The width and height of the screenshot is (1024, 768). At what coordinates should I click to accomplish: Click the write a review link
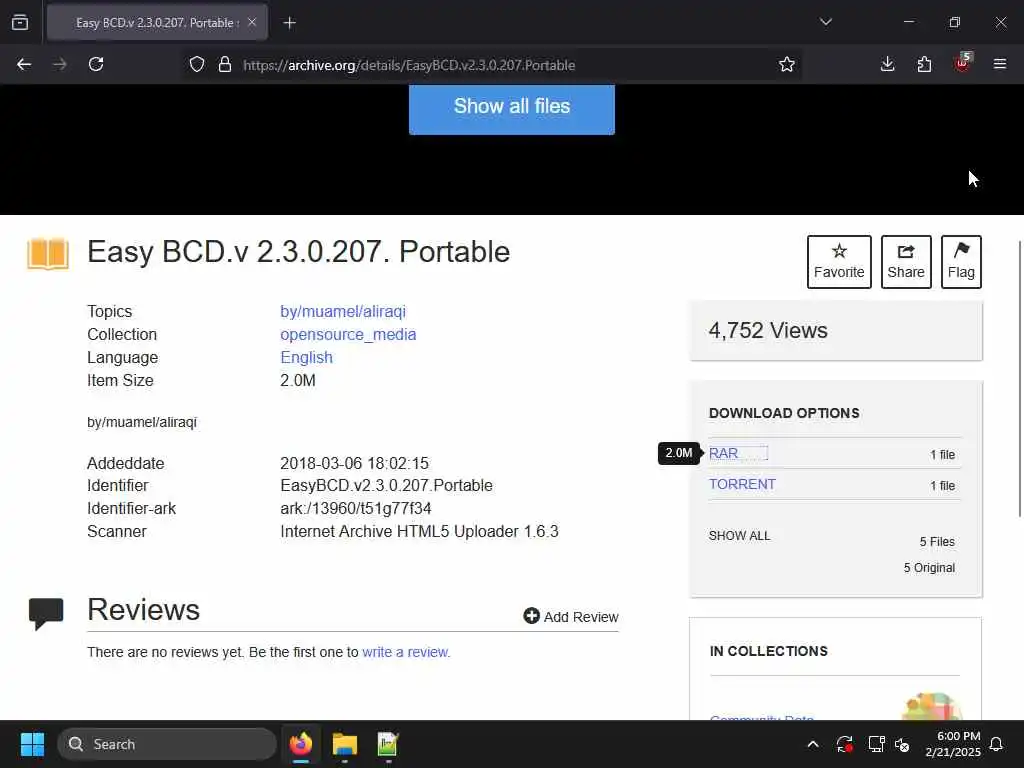406,652
